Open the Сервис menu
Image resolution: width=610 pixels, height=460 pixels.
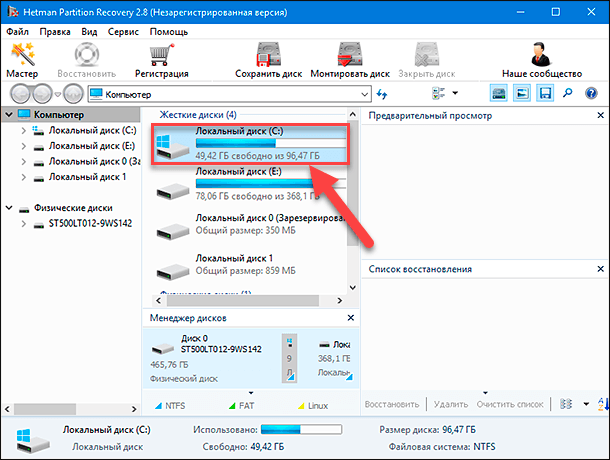tap(123, 32)
